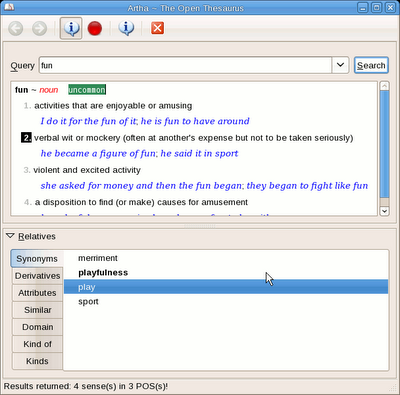Viewport: 400px width, 395px height.
Task: Quit using the red X toolbar icon
Action: [157, 28]
